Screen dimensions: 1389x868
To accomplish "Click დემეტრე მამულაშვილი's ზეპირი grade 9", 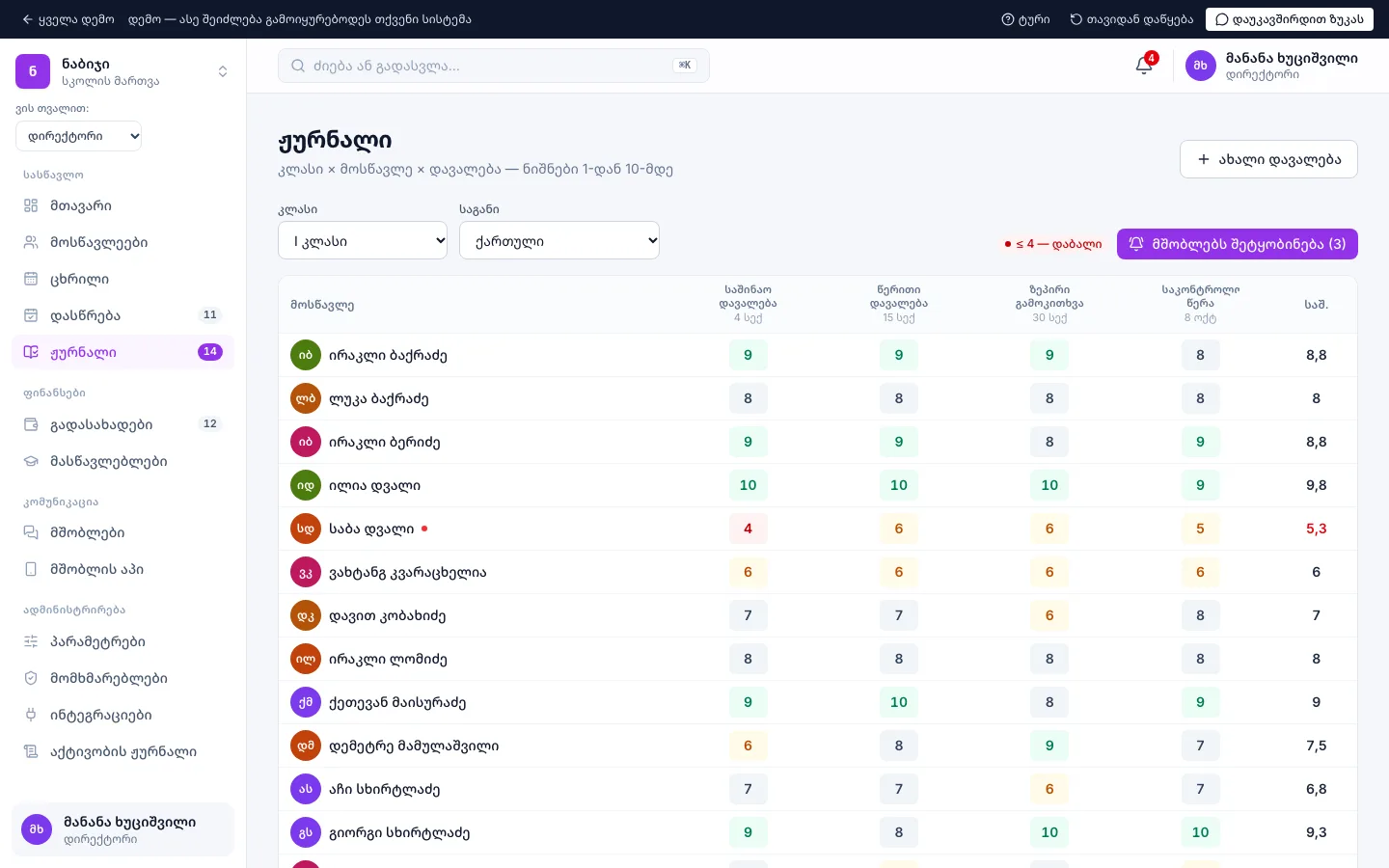I will click(x=1049, y=746).
